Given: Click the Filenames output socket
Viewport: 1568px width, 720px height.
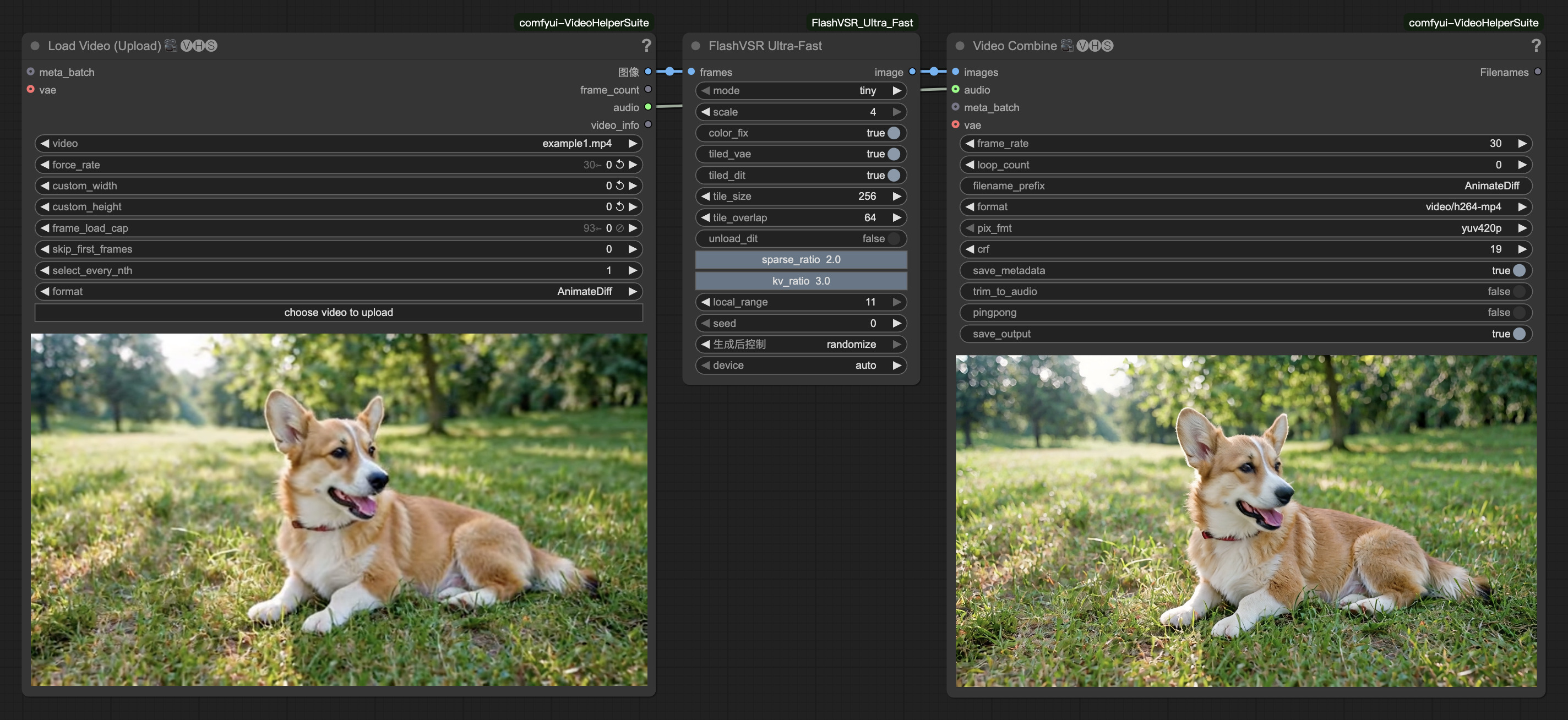Looking at the screenshot, I should 1538,72.
